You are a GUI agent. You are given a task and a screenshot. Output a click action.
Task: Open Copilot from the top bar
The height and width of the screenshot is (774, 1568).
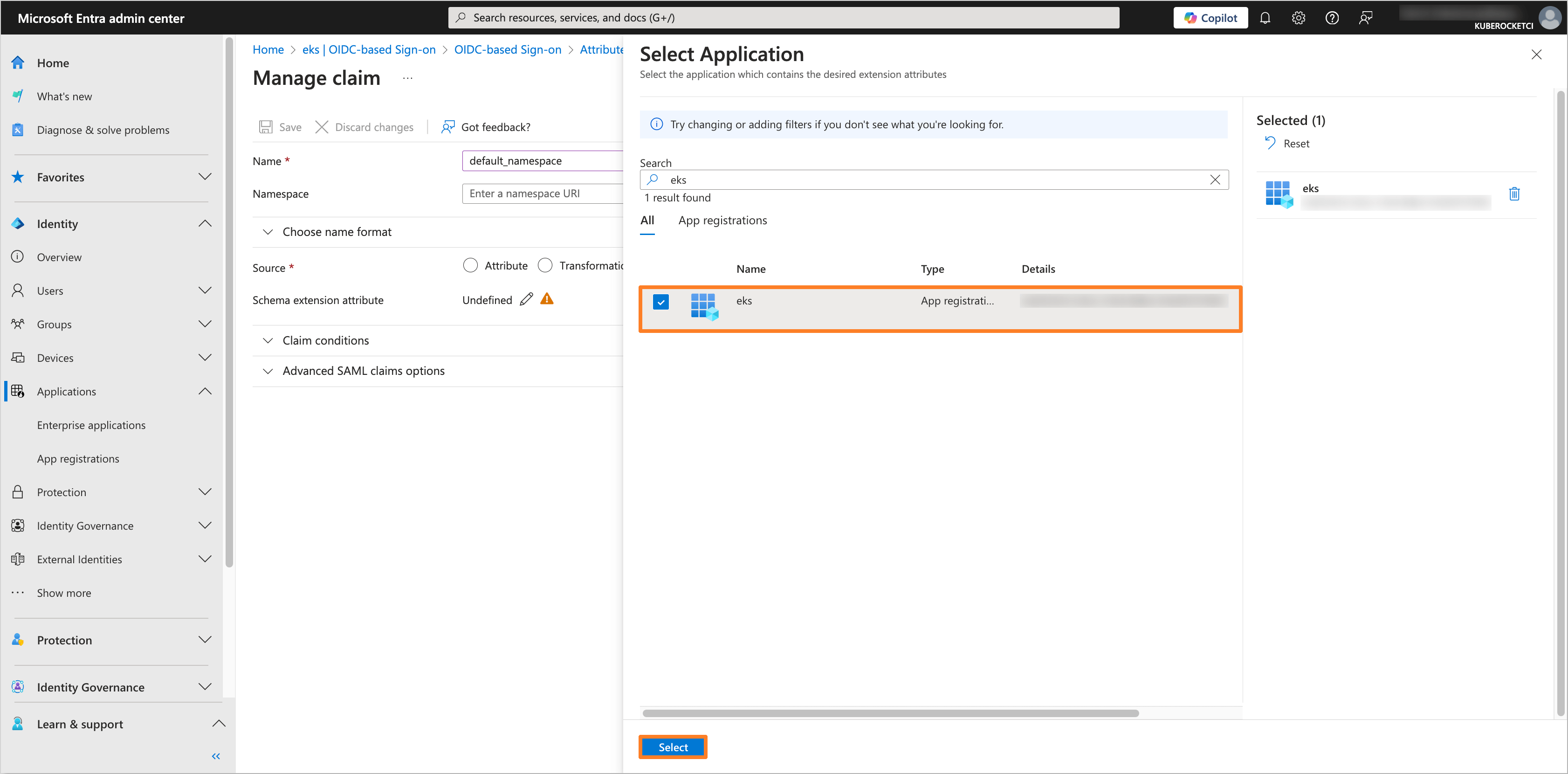click(1210, 17)
